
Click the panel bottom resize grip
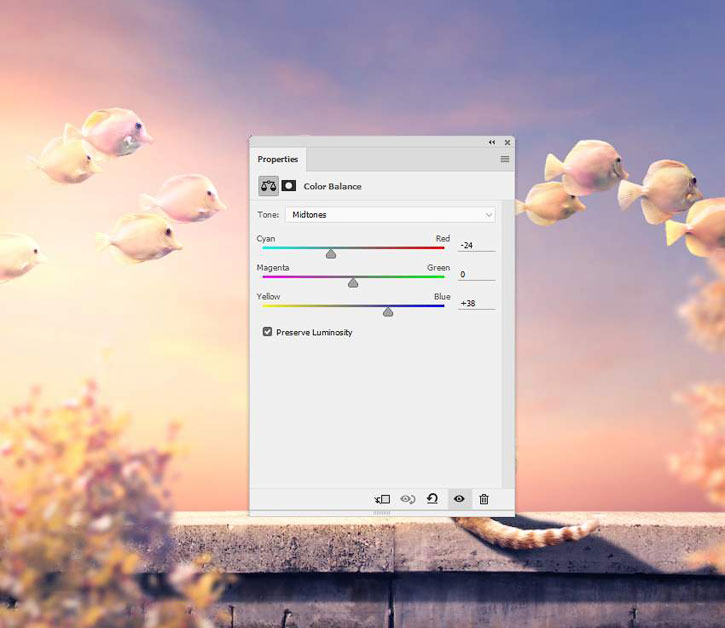click(381, 513)
